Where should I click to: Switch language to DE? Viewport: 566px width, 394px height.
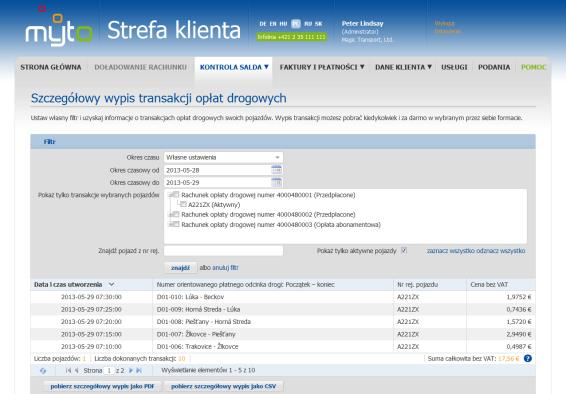point(263,24)
